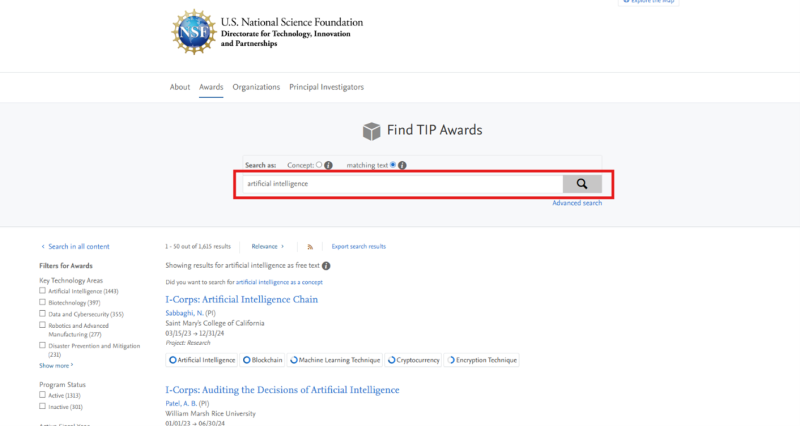Click the Cryptocurrency fingerprint tag

tap(413, 360)
